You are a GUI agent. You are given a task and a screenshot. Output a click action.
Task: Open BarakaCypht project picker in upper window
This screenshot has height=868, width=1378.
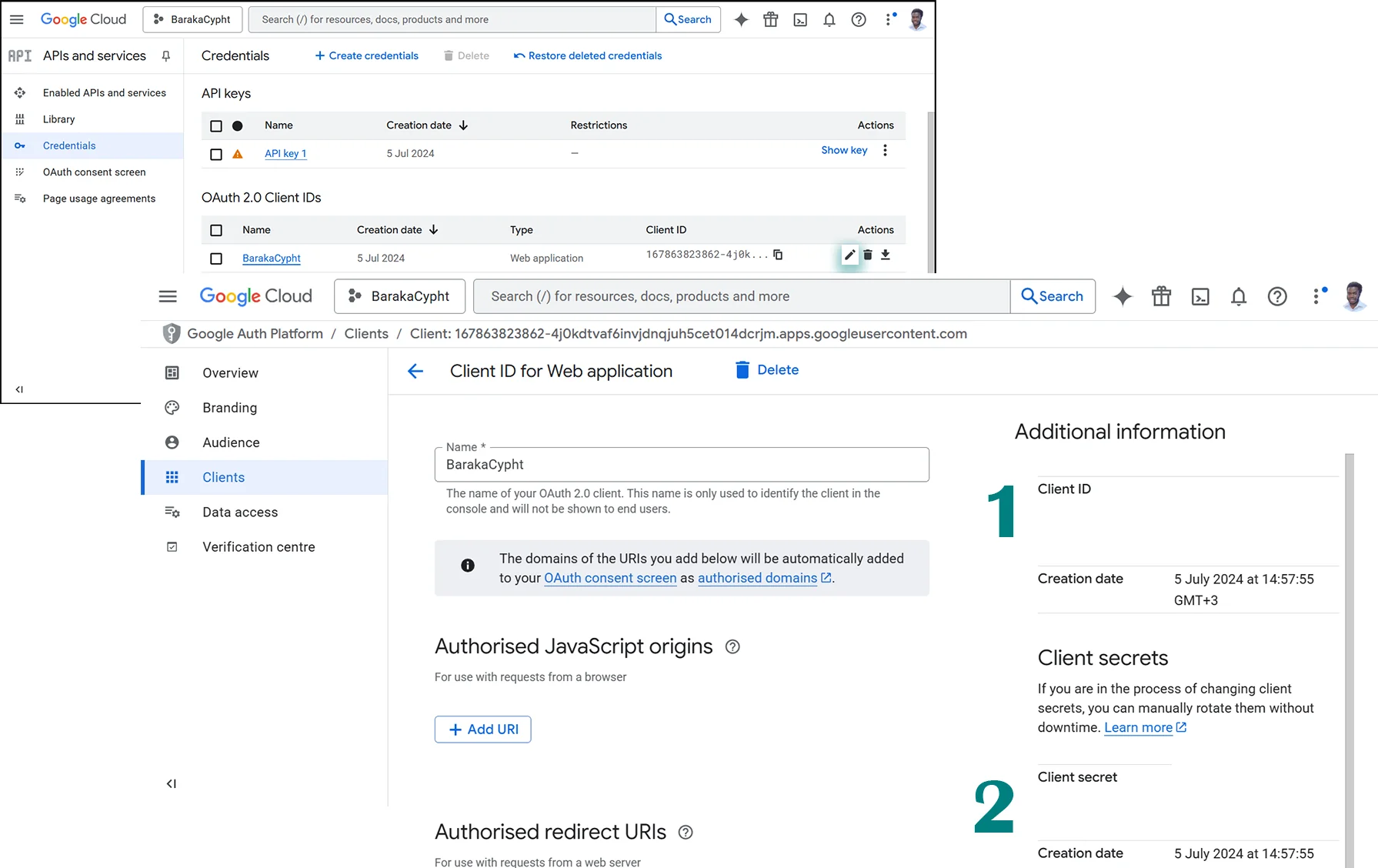pos(192,19)
